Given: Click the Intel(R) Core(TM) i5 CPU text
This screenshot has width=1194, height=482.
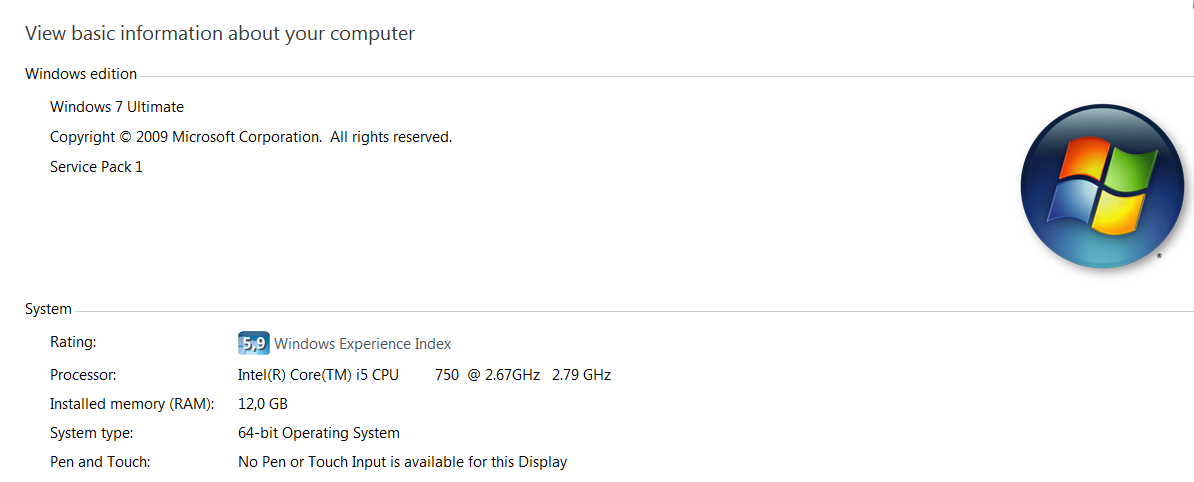Looking at the screenshot, I should 318,375.
